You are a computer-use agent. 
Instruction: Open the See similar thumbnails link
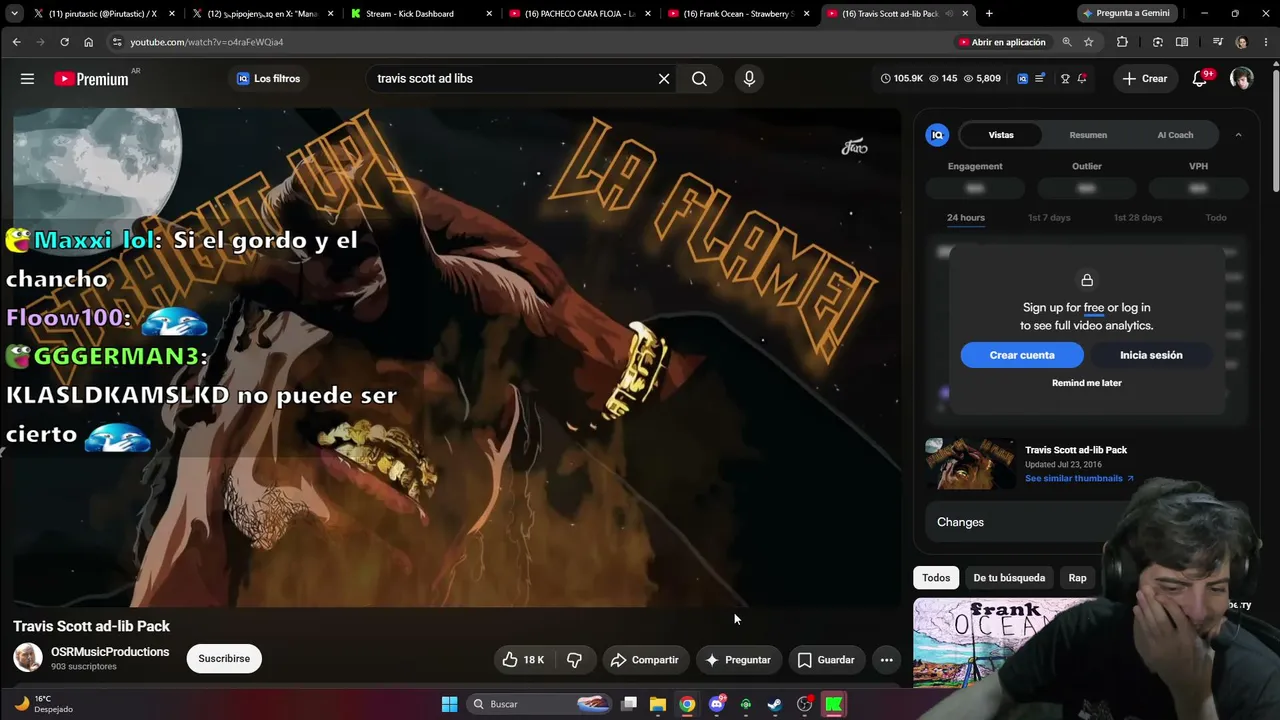pos(1079,479)
